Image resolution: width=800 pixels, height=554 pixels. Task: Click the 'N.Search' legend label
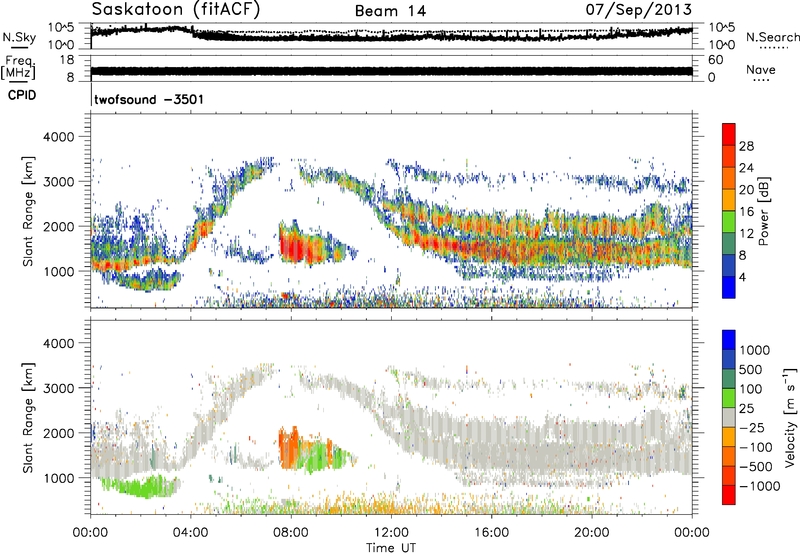(x=772, y=37)
